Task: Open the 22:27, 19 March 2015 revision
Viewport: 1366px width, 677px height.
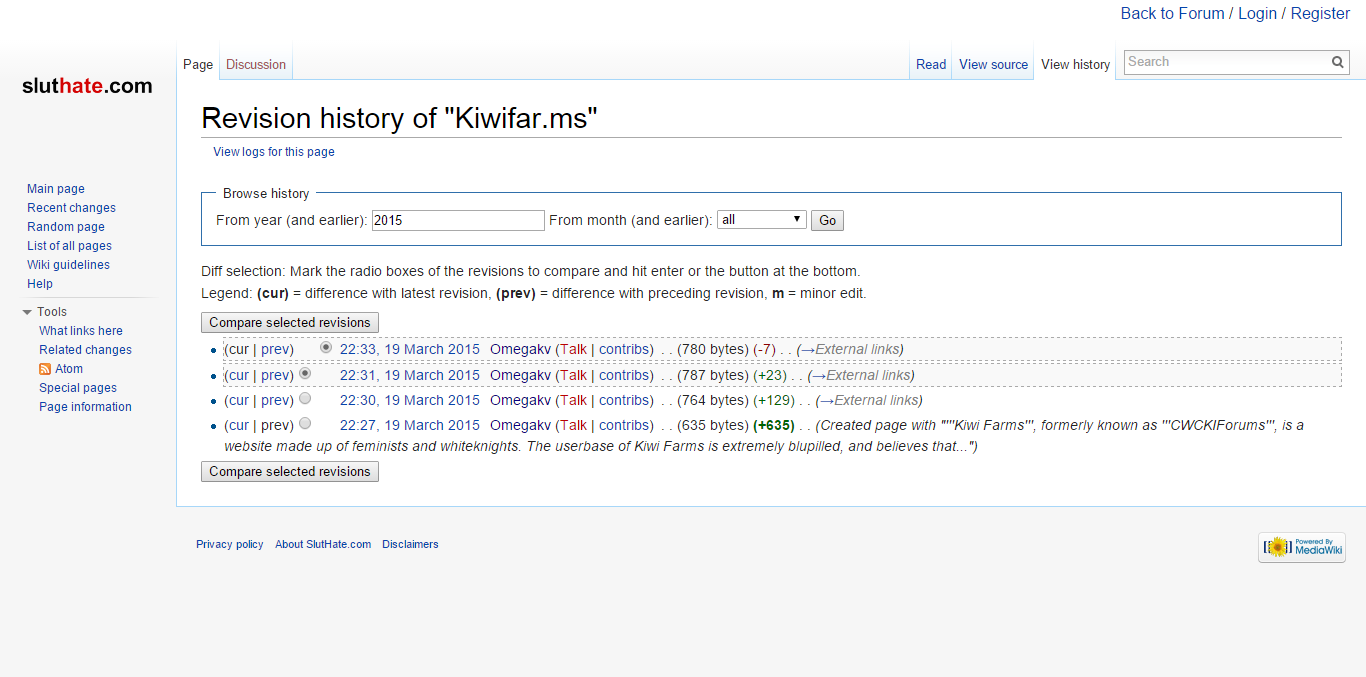Action: coord(410,425)
